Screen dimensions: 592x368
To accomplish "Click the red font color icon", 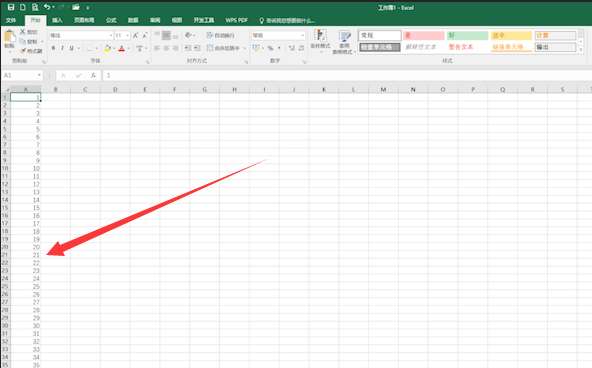I will 122,48.
